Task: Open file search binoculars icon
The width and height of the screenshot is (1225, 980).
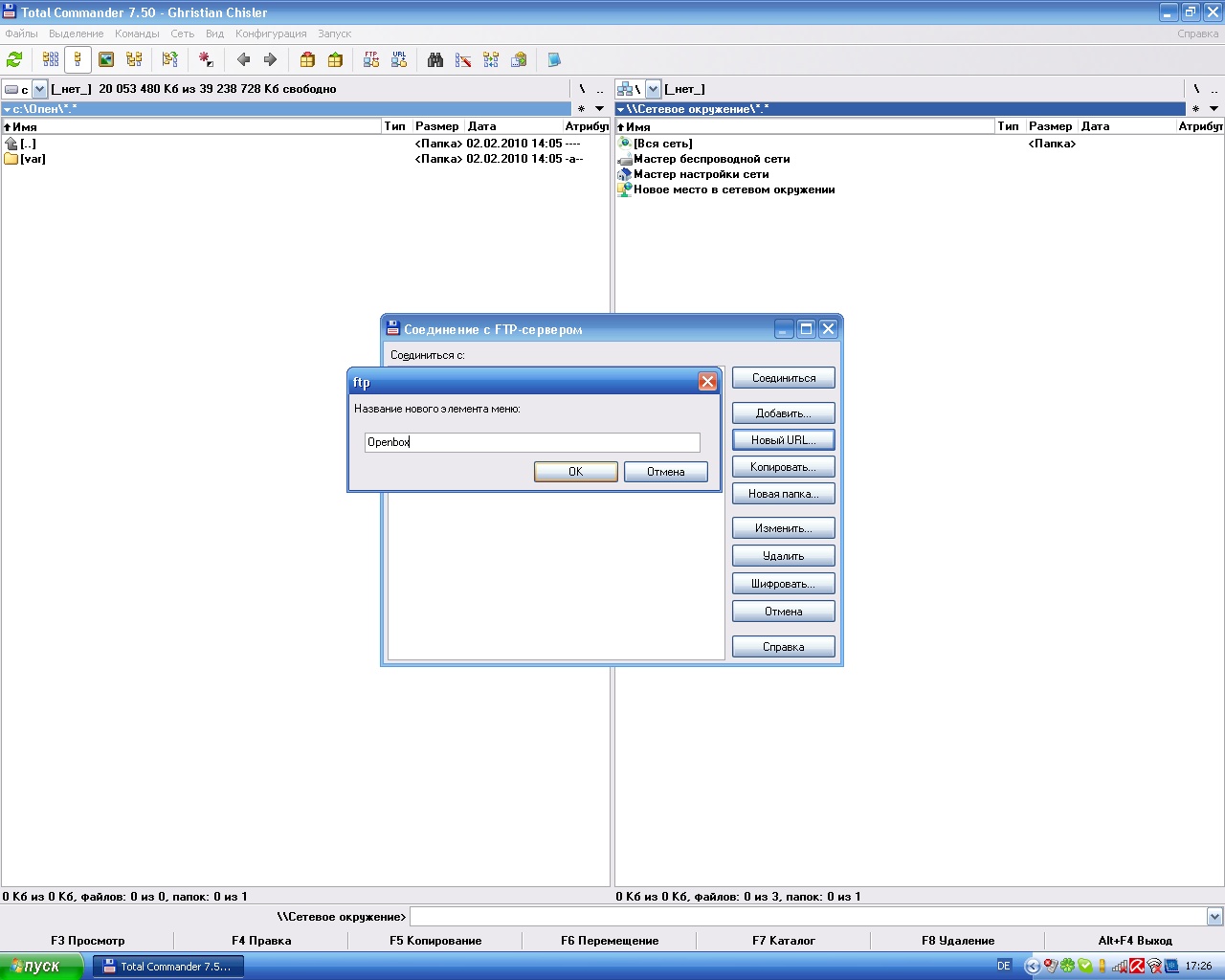Action: 435,59
